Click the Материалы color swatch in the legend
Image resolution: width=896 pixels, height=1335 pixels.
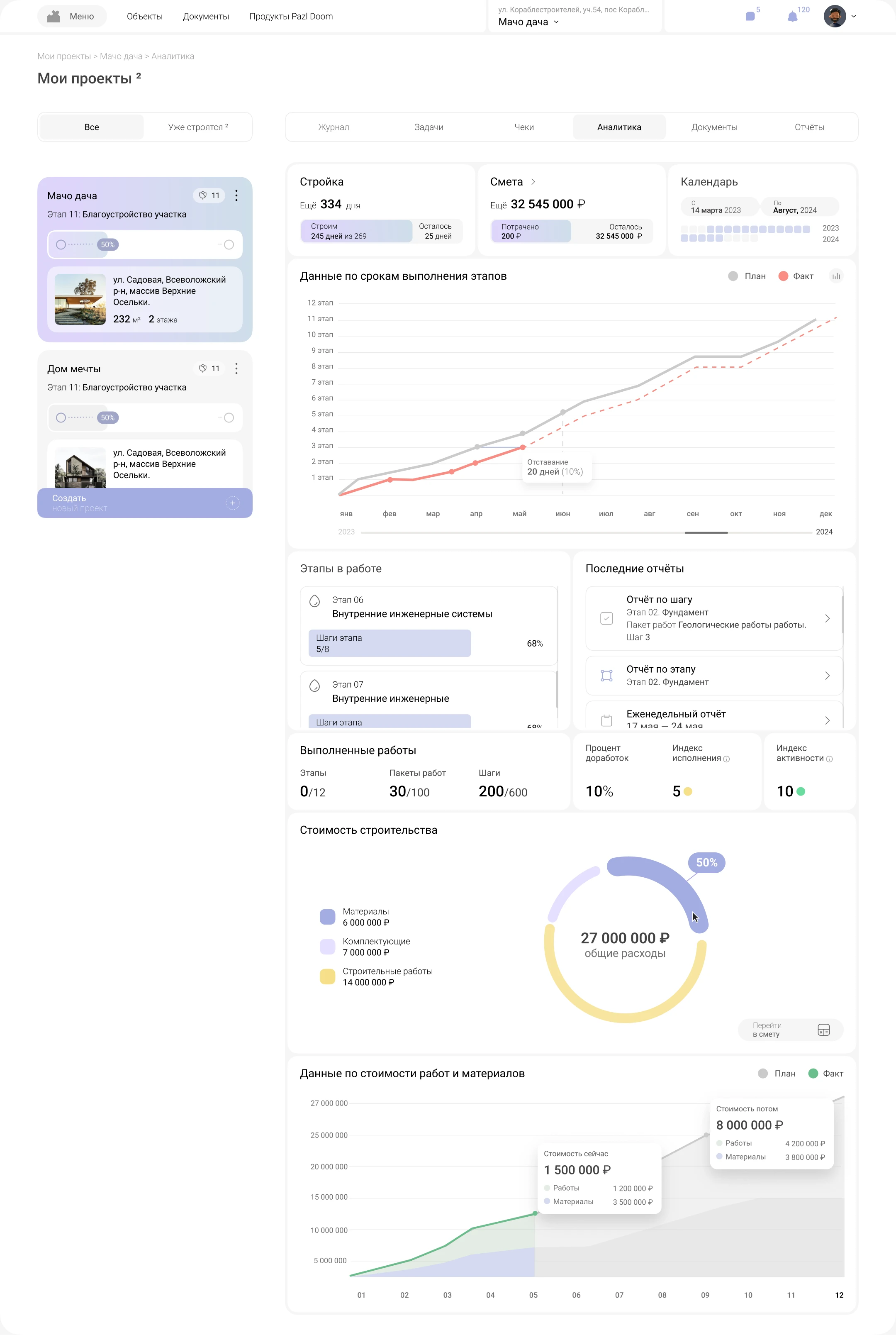[x=327, y=917]
